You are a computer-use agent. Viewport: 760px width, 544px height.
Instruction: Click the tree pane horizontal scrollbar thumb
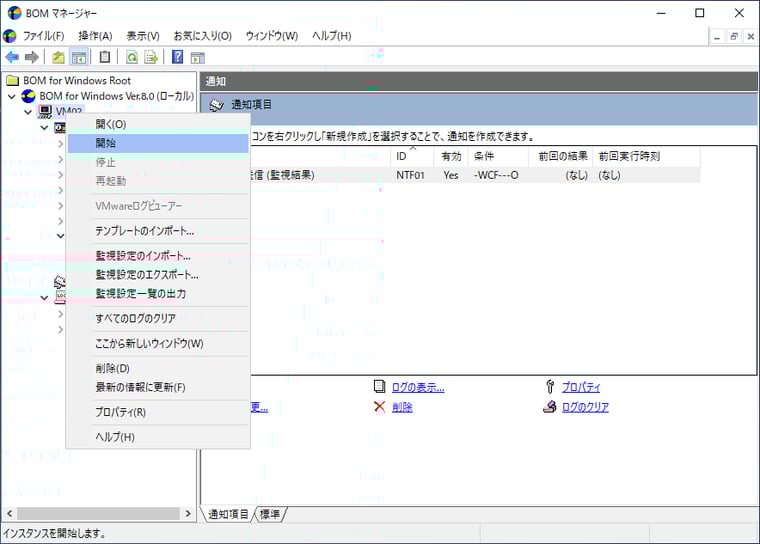98,513
